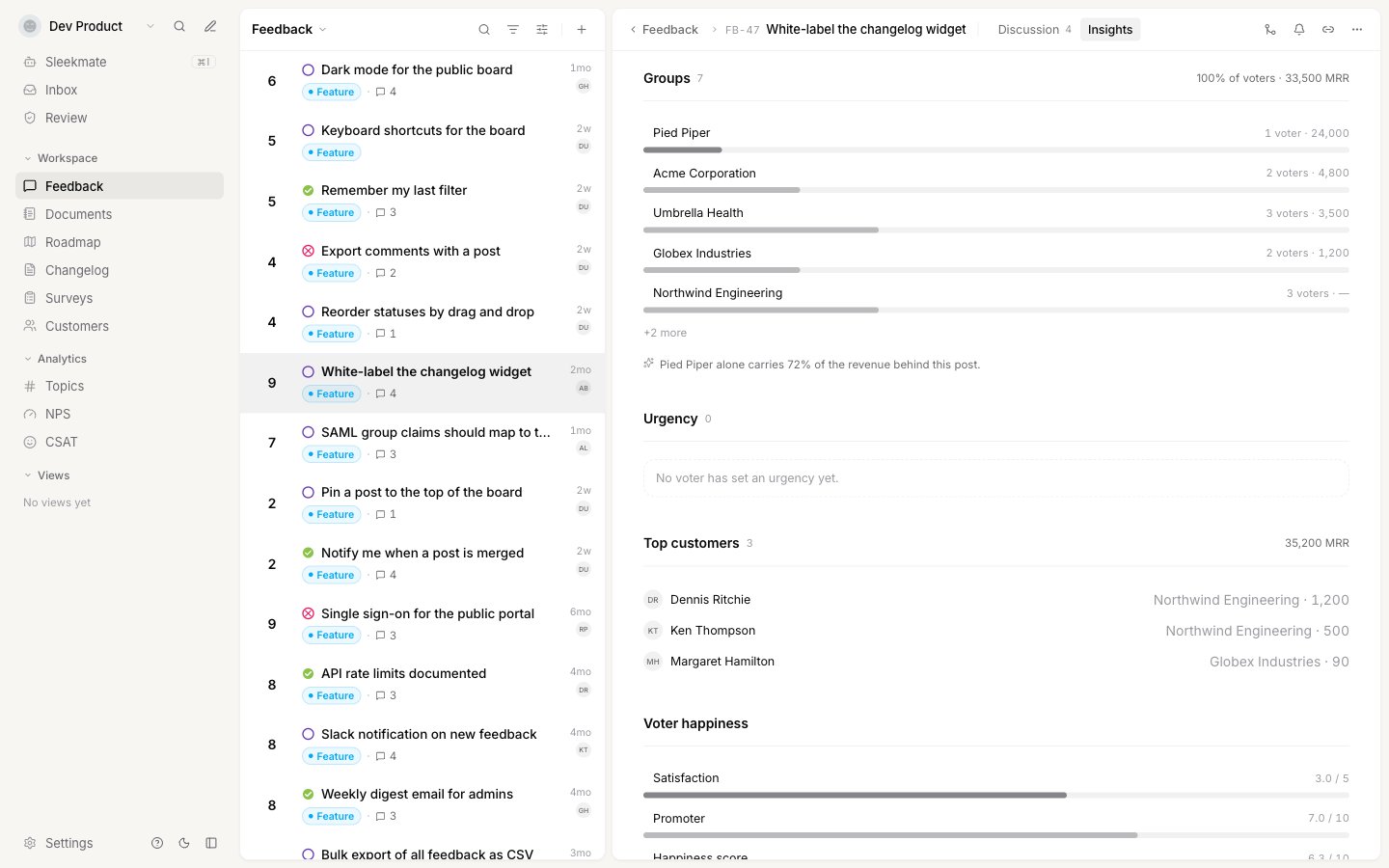Open search in the sidebar header

pos(179,26)
